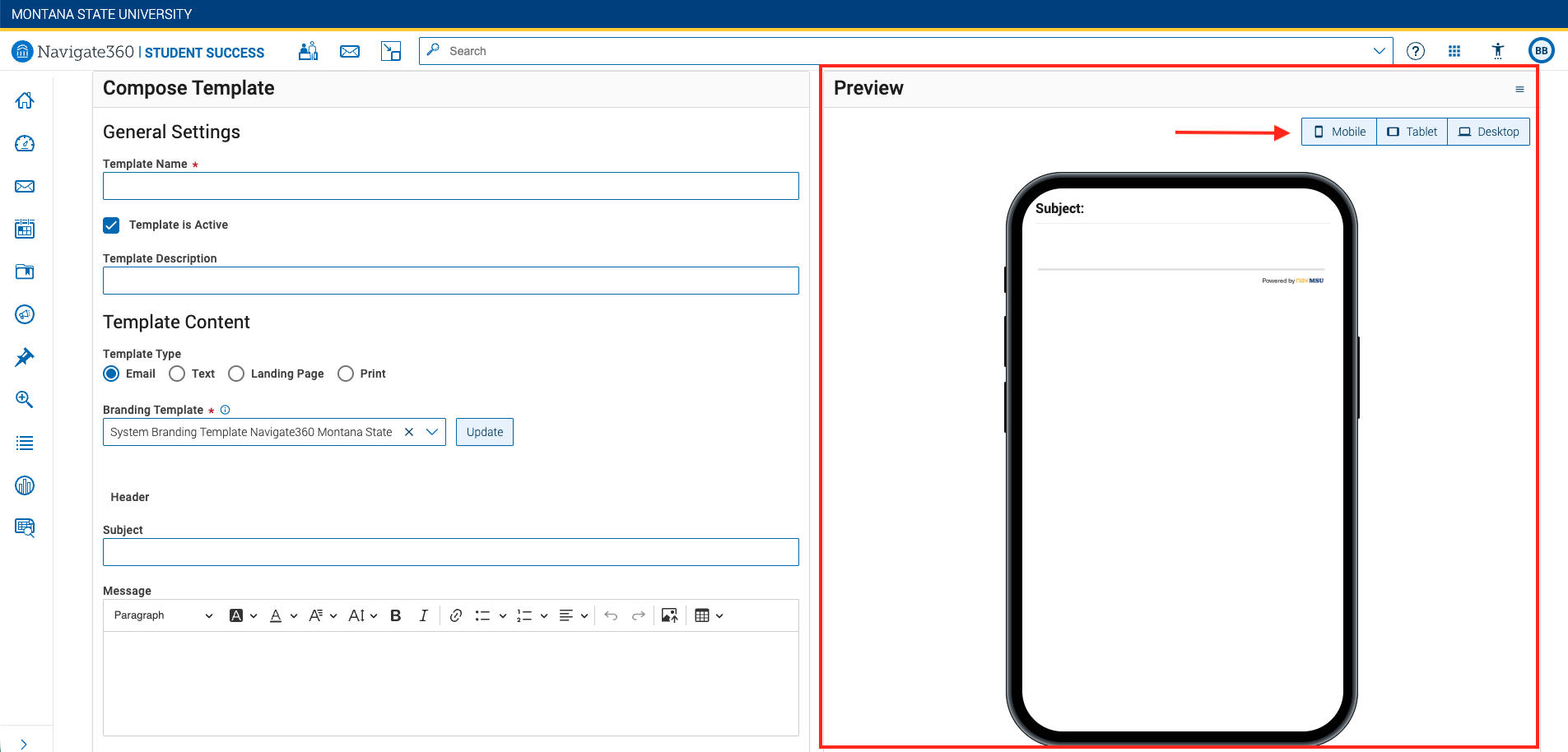The width and height of the screenshot is (1568, 752).
Task: Open the Help question mark icon
Action: (x=1416, y=51)
